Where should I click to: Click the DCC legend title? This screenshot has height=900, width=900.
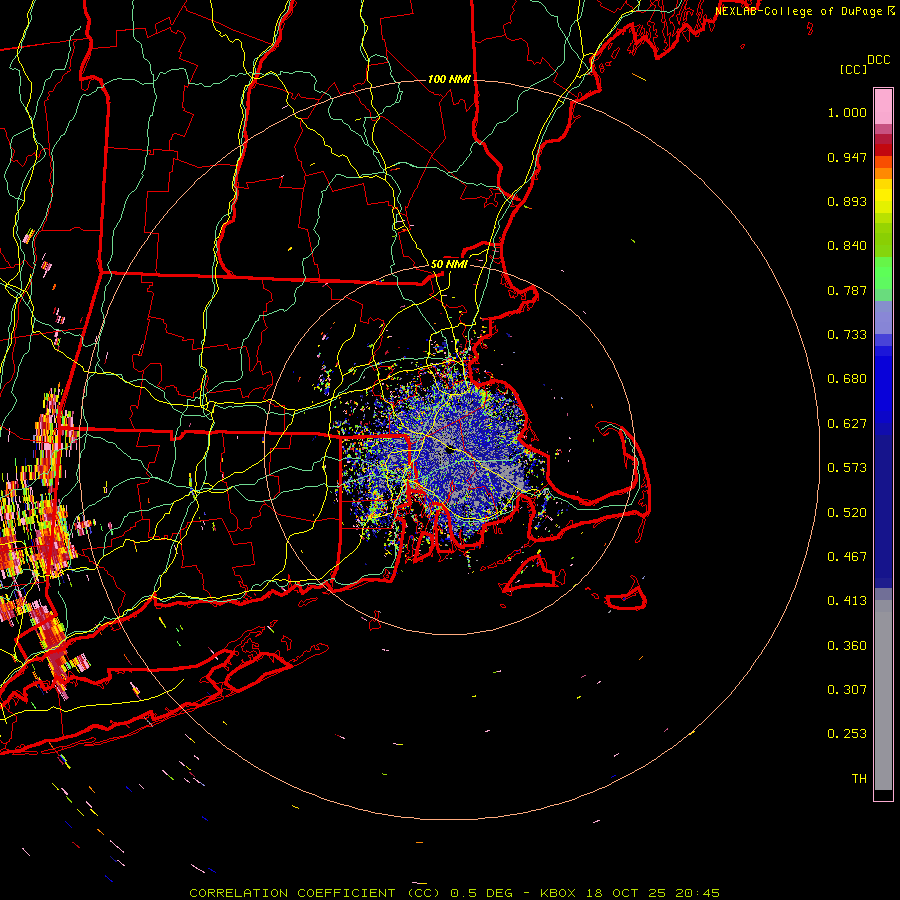tap(879, 60)
